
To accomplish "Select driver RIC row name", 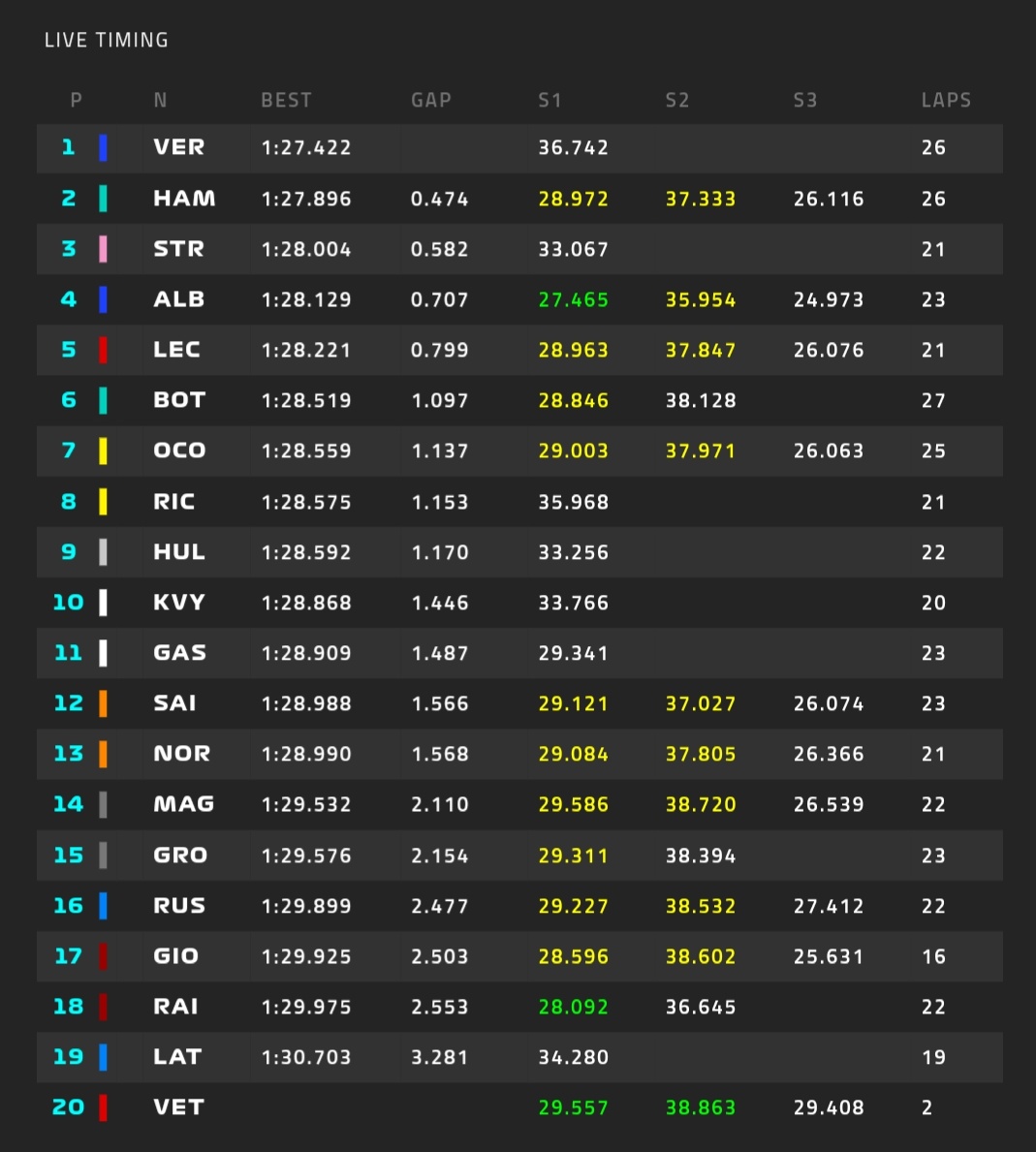I will coord(174,501).
